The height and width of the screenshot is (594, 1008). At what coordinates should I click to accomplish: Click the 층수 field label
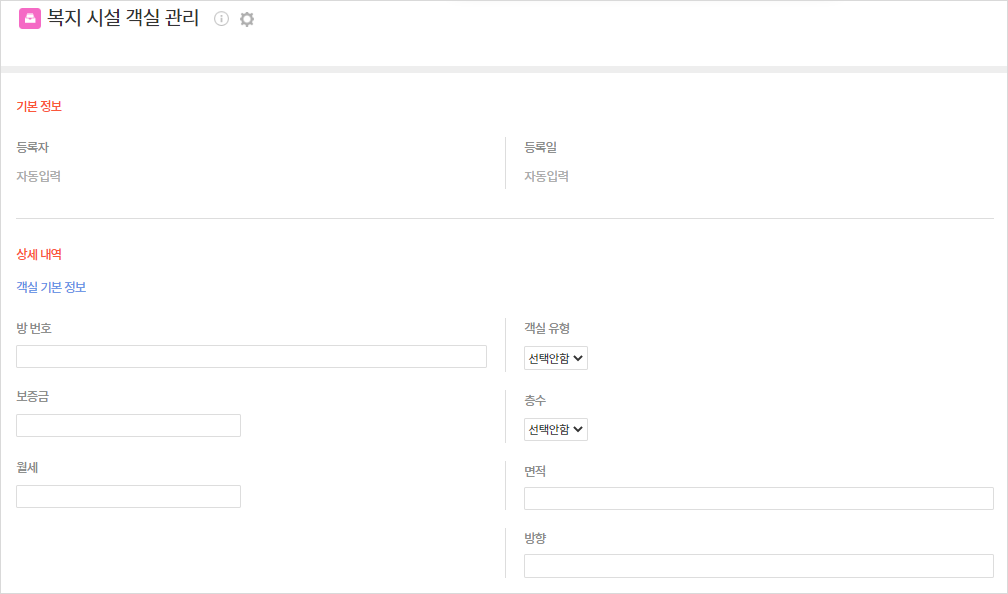535,400
